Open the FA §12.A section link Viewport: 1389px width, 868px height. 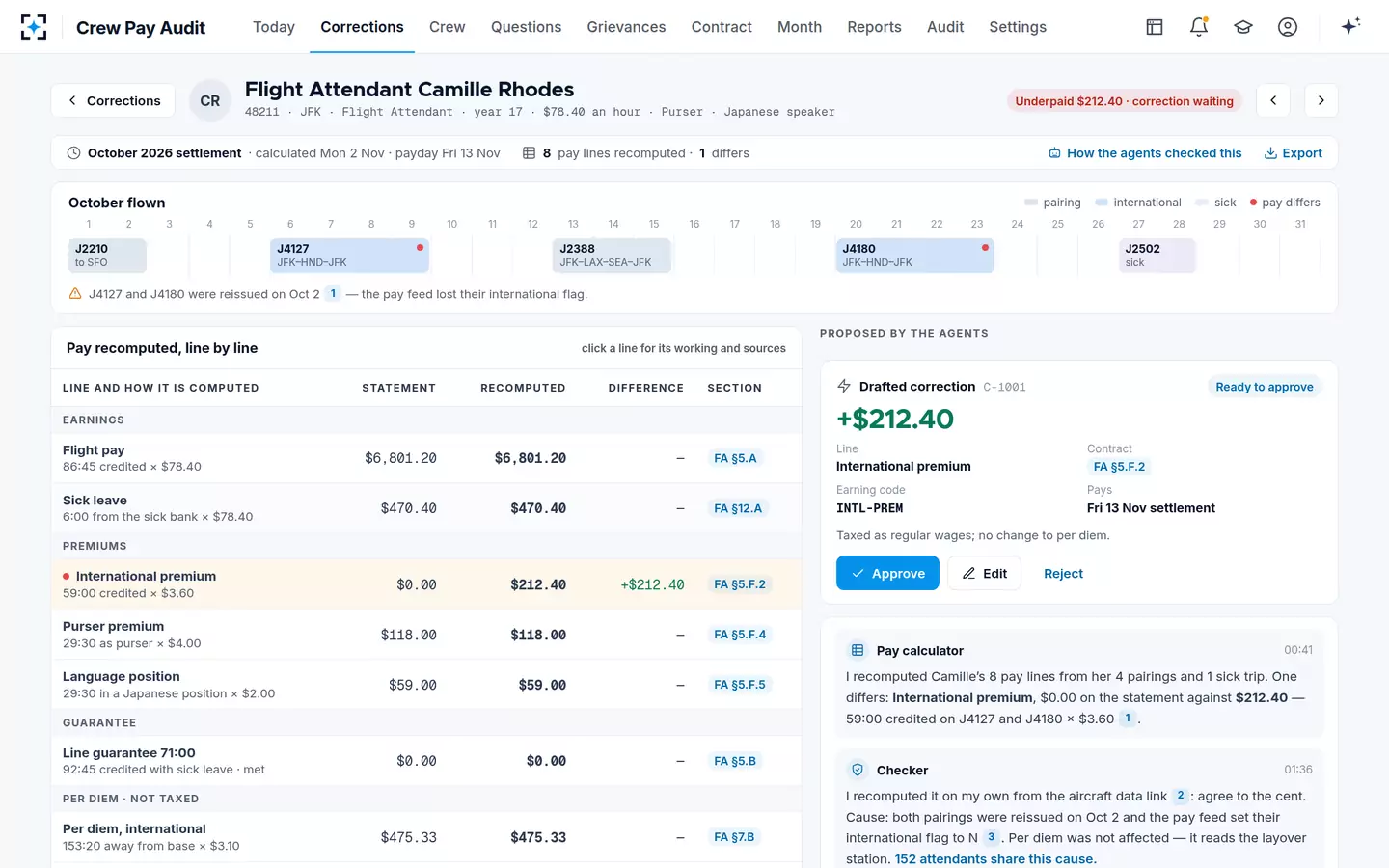[738, 508]
